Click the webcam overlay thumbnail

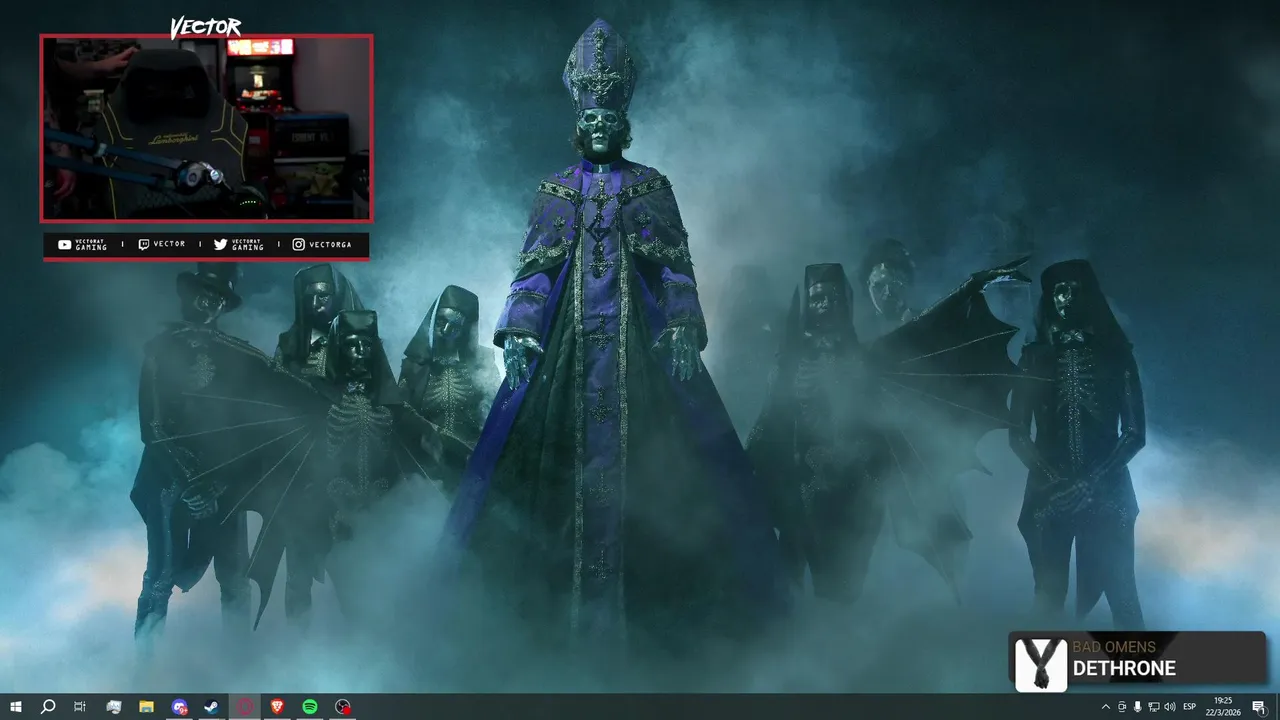206,128
